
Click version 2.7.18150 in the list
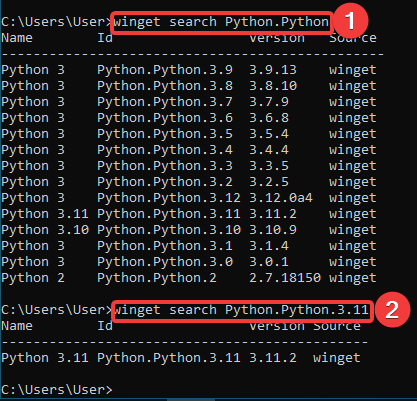pos(285,278)
